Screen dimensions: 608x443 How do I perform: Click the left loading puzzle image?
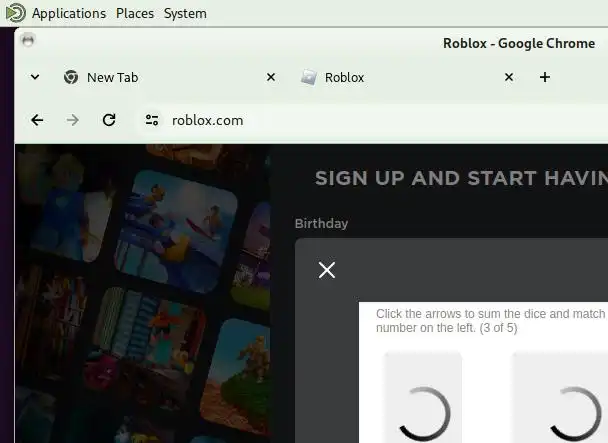click(423, 398)
